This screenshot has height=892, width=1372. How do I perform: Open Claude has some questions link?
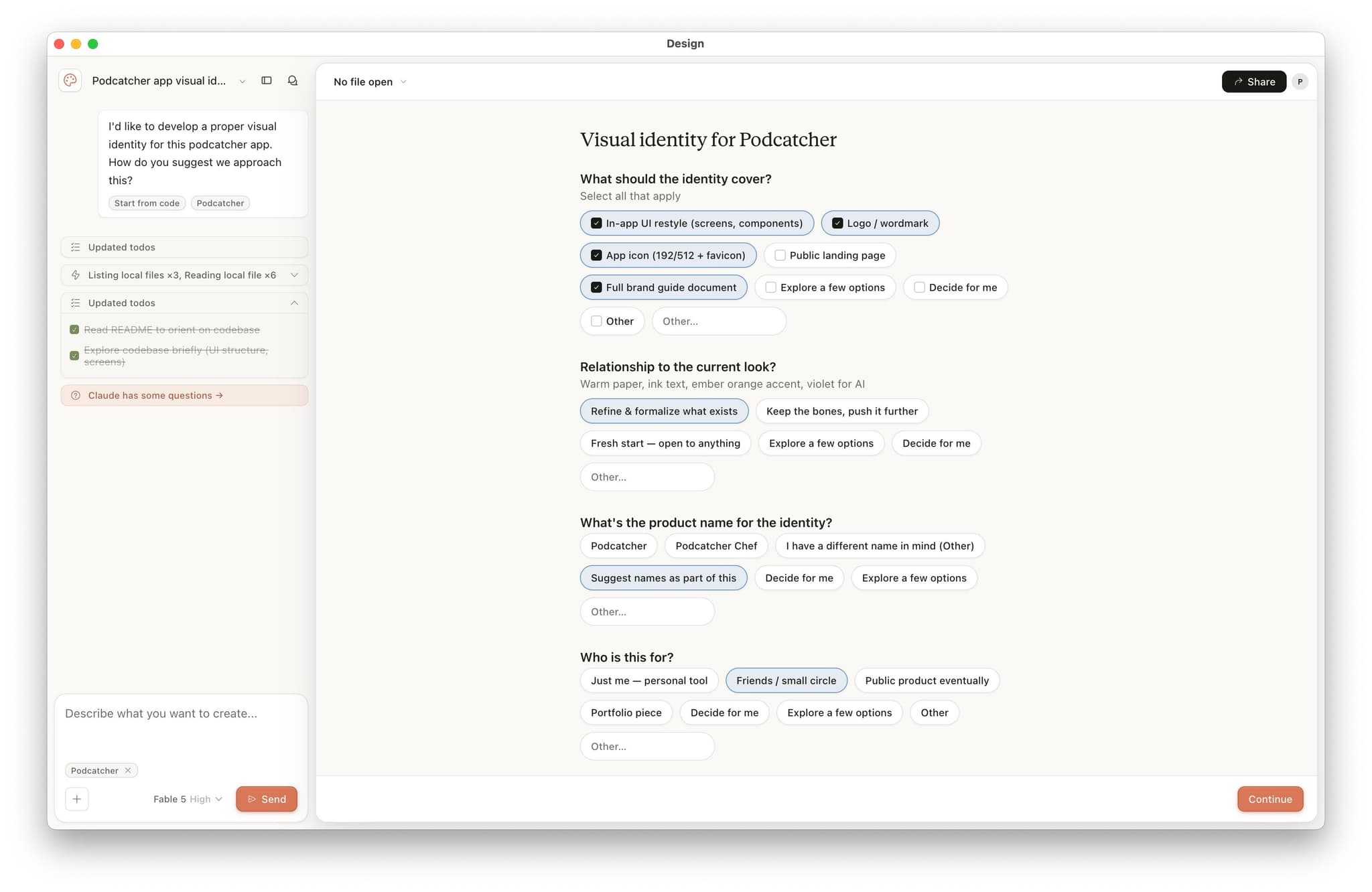184,396
